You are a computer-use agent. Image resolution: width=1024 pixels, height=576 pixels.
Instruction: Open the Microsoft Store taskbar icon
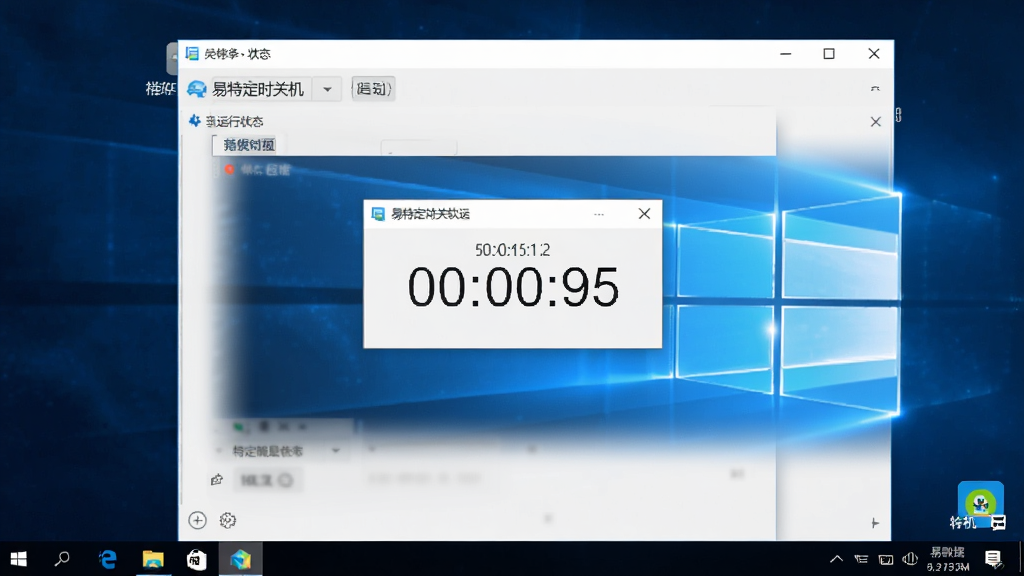(197, 559)
